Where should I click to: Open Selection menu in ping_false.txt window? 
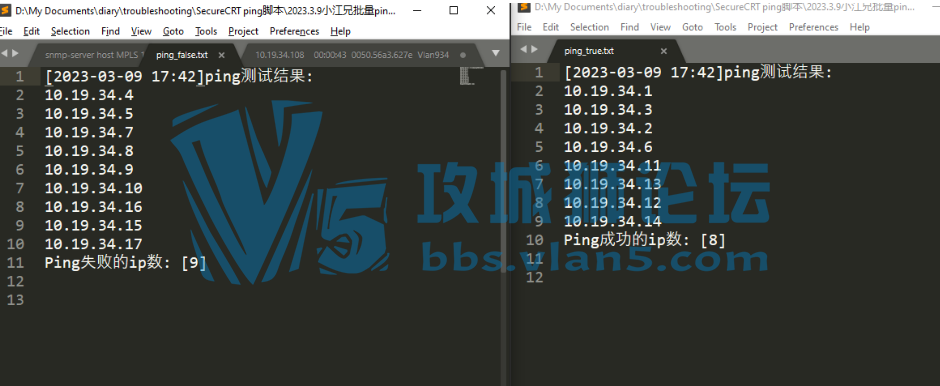click(70, 31)
